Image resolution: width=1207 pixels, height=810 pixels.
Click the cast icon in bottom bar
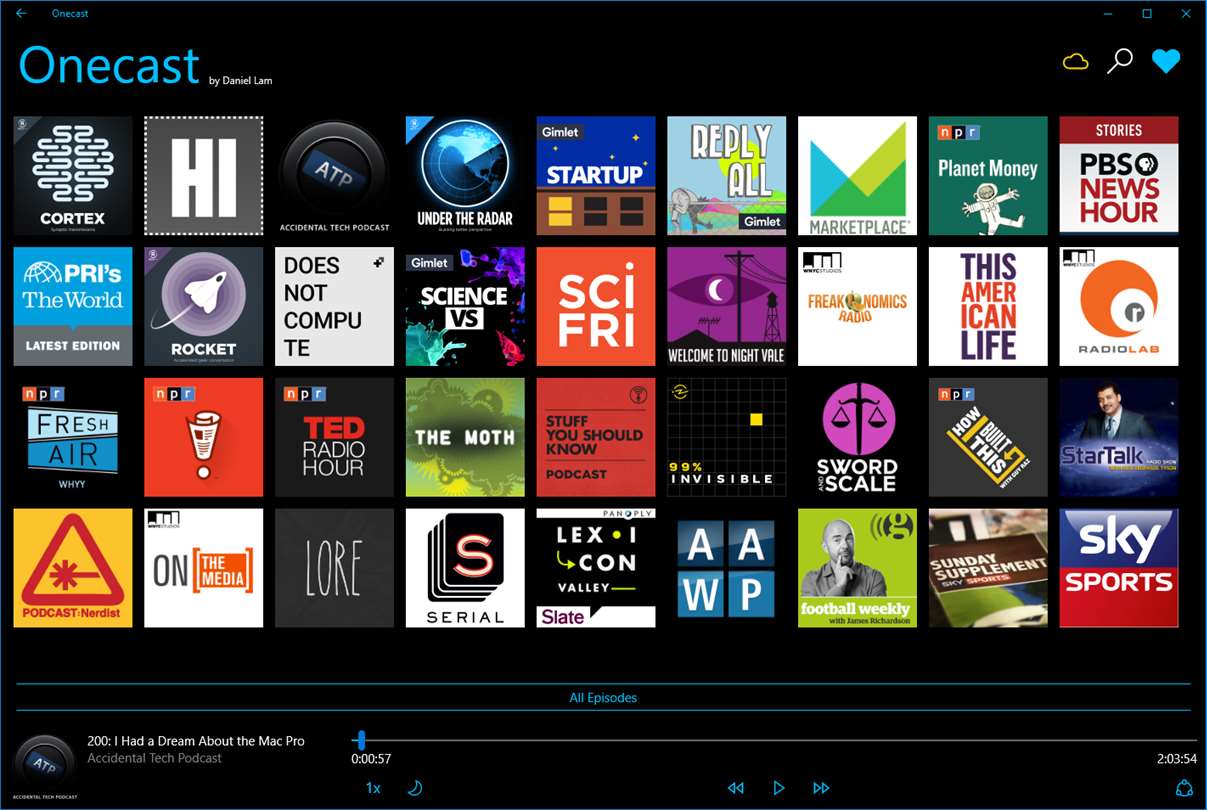click(1185, 788)
